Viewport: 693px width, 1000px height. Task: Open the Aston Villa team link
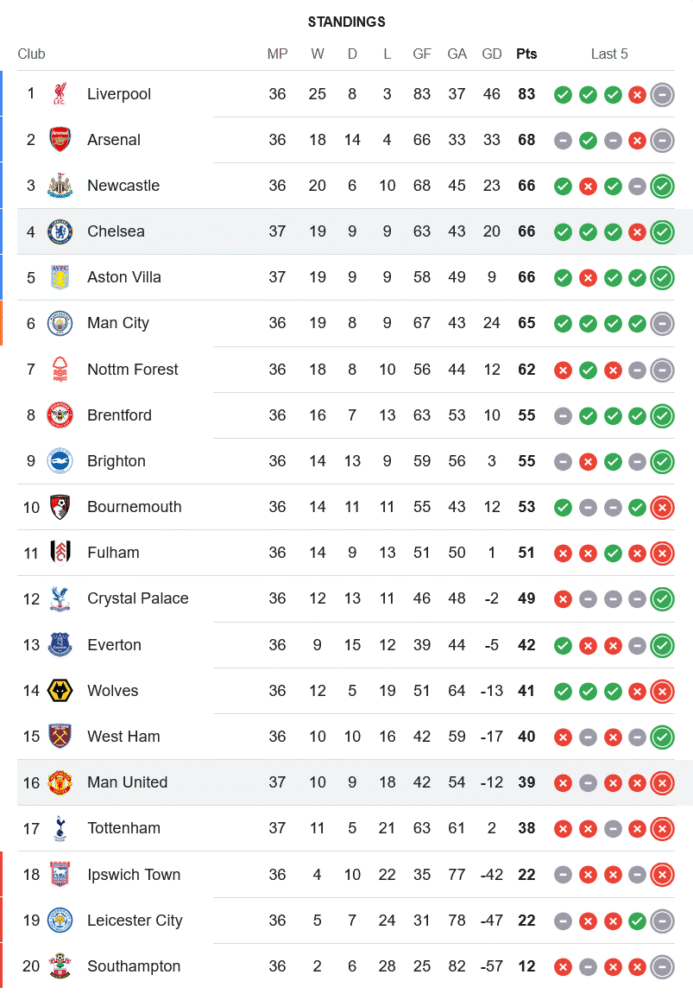pos(124,277)
